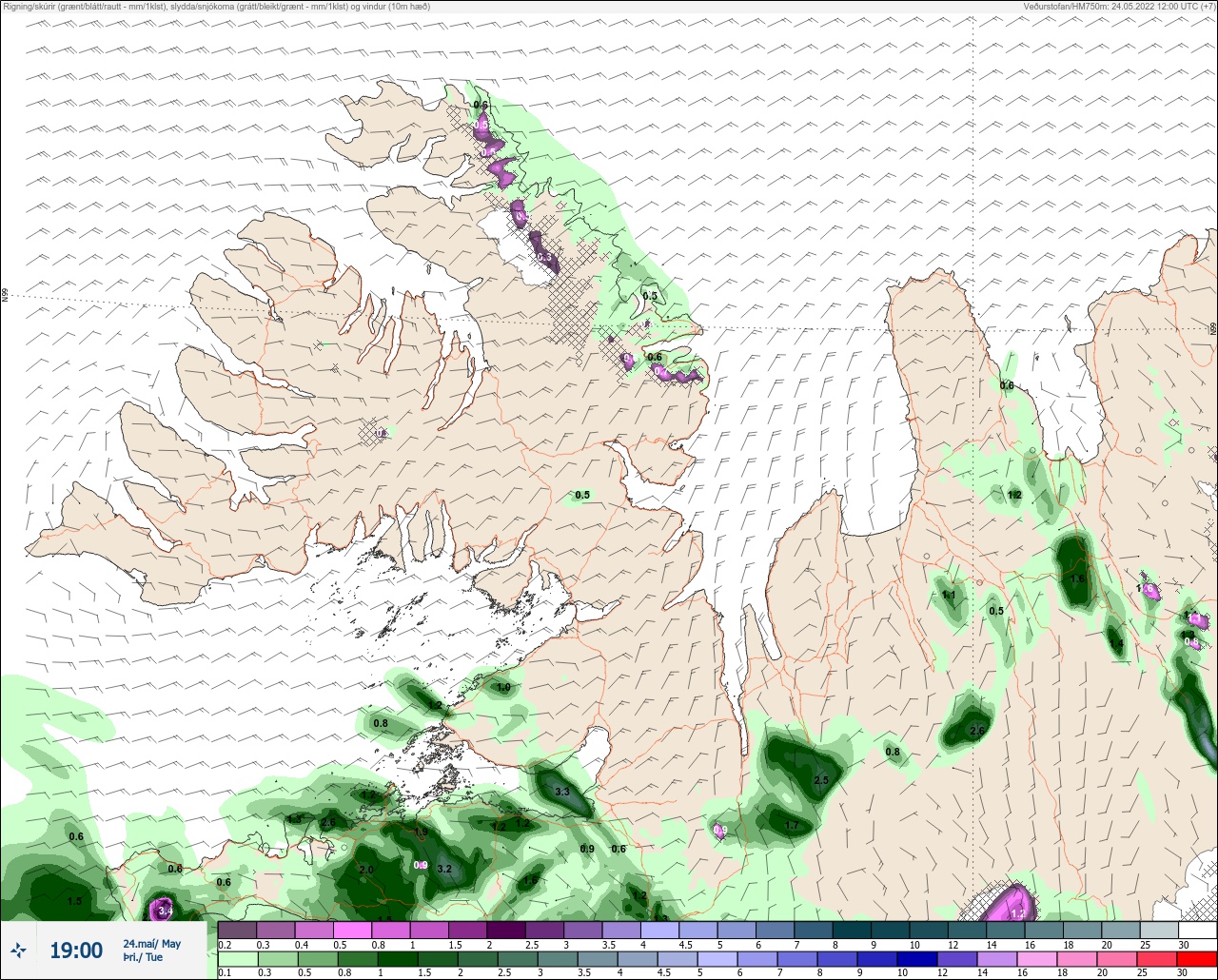The height and width of the screenshot is (980, 1218).
Task: Click the 1.1 precipitation value on map
Action: pos(949,595)
